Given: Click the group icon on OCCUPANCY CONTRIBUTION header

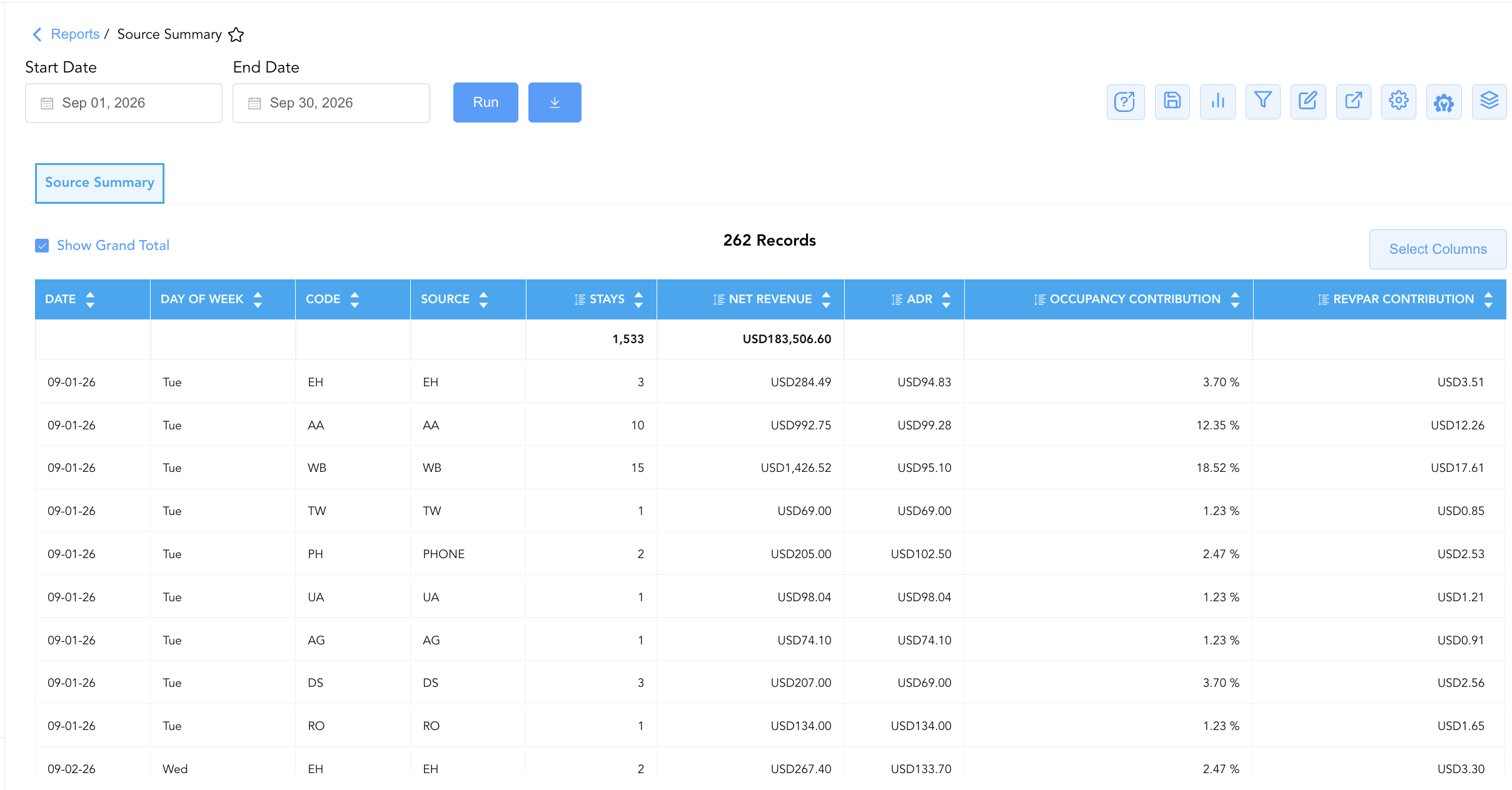Looking at the screenshot, I should pyautogui.click(x=1039, y=299).
